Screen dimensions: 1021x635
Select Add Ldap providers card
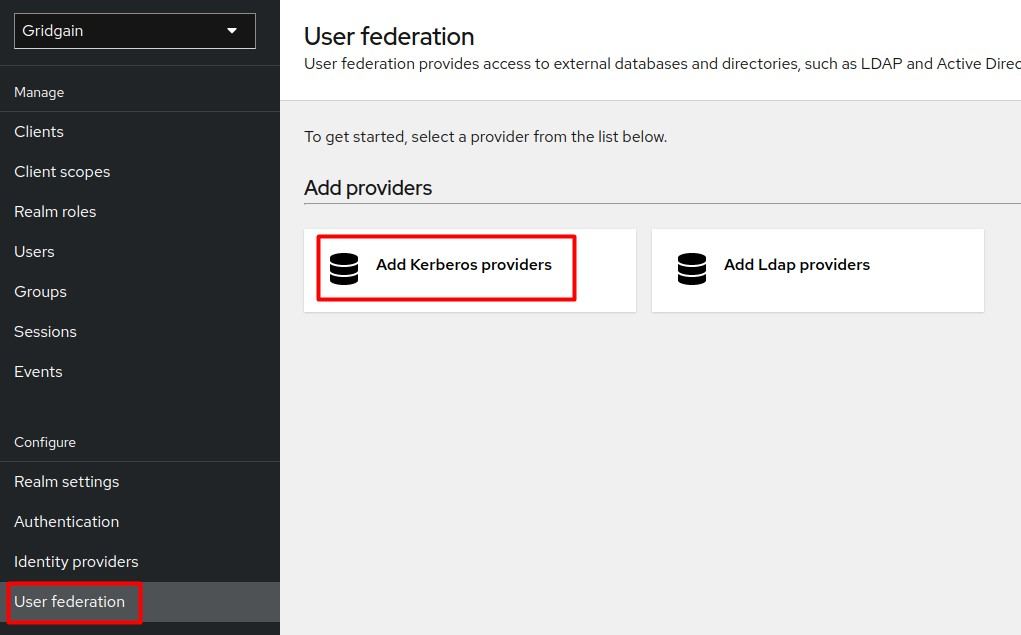click(x=818, y=270)
